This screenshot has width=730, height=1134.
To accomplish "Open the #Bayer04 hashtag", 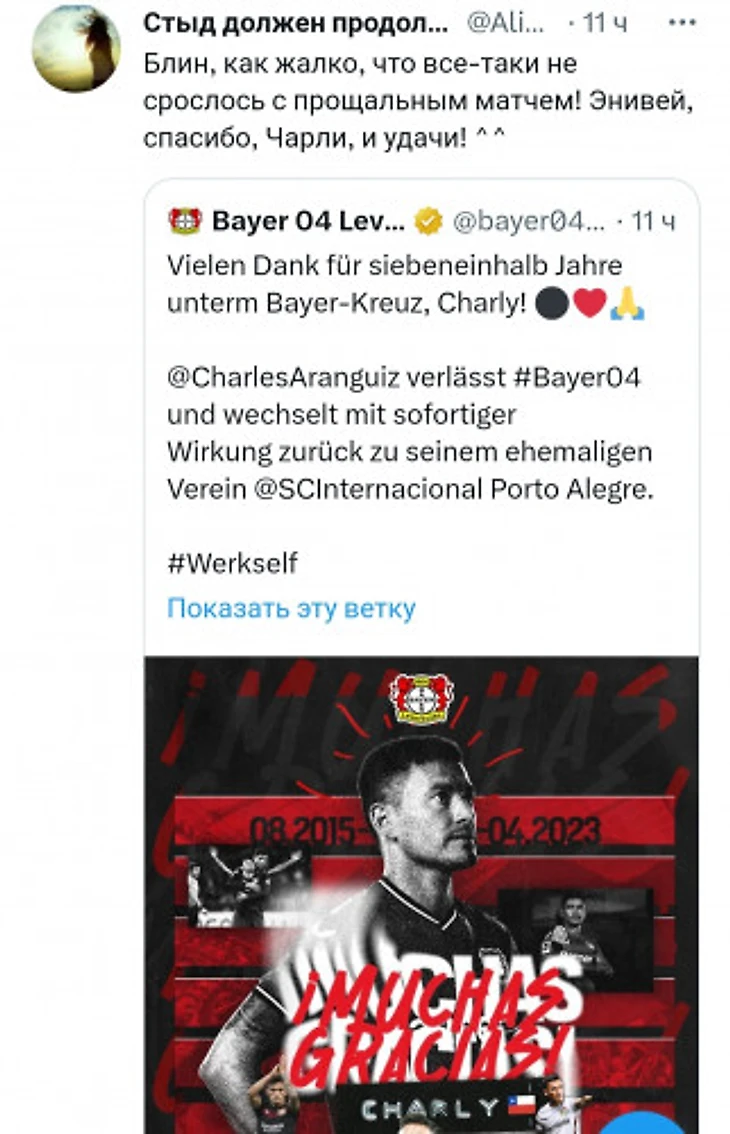I will 577,378.
